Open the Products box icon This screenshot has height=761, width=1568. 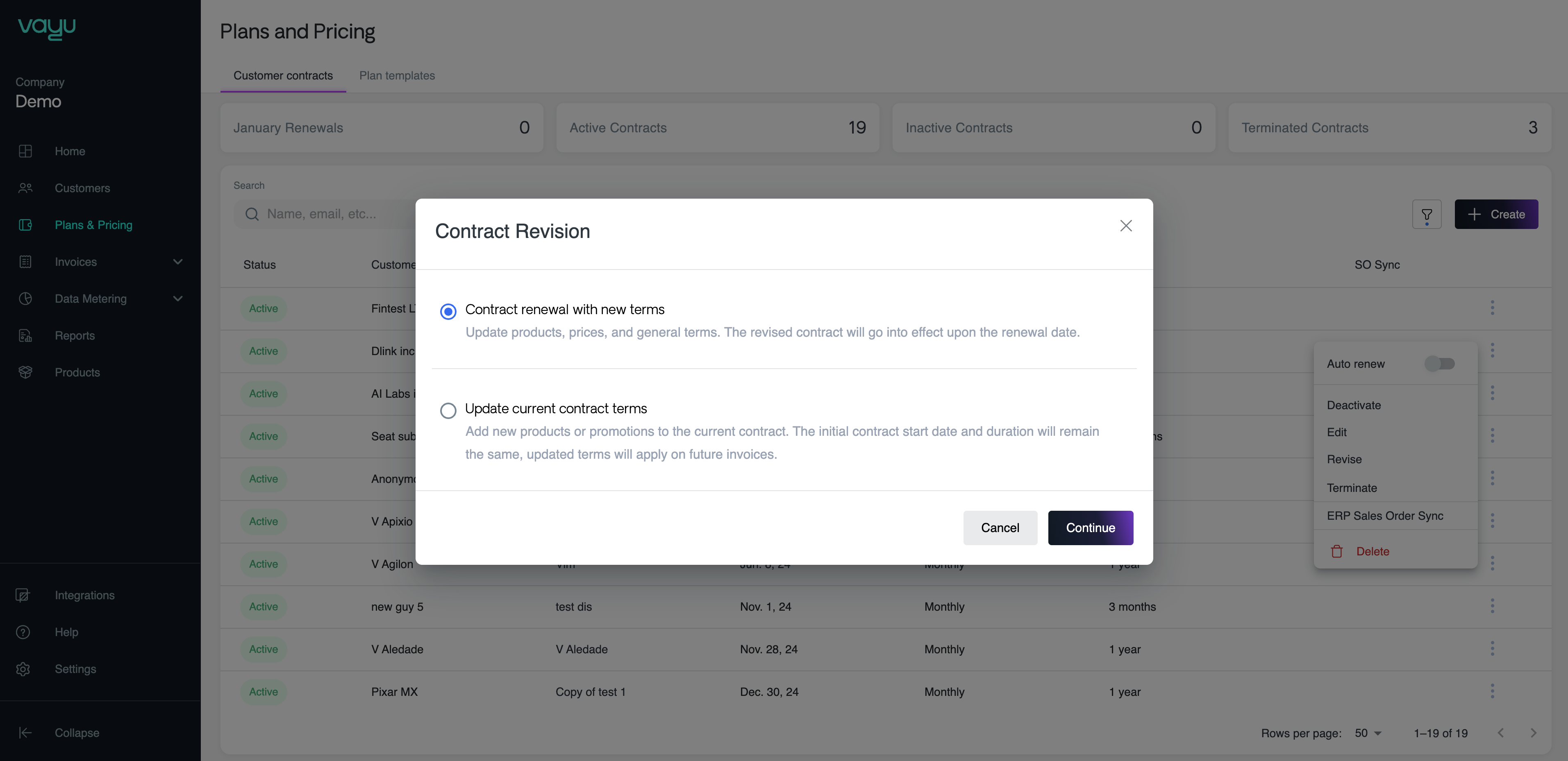coord(25,372)
